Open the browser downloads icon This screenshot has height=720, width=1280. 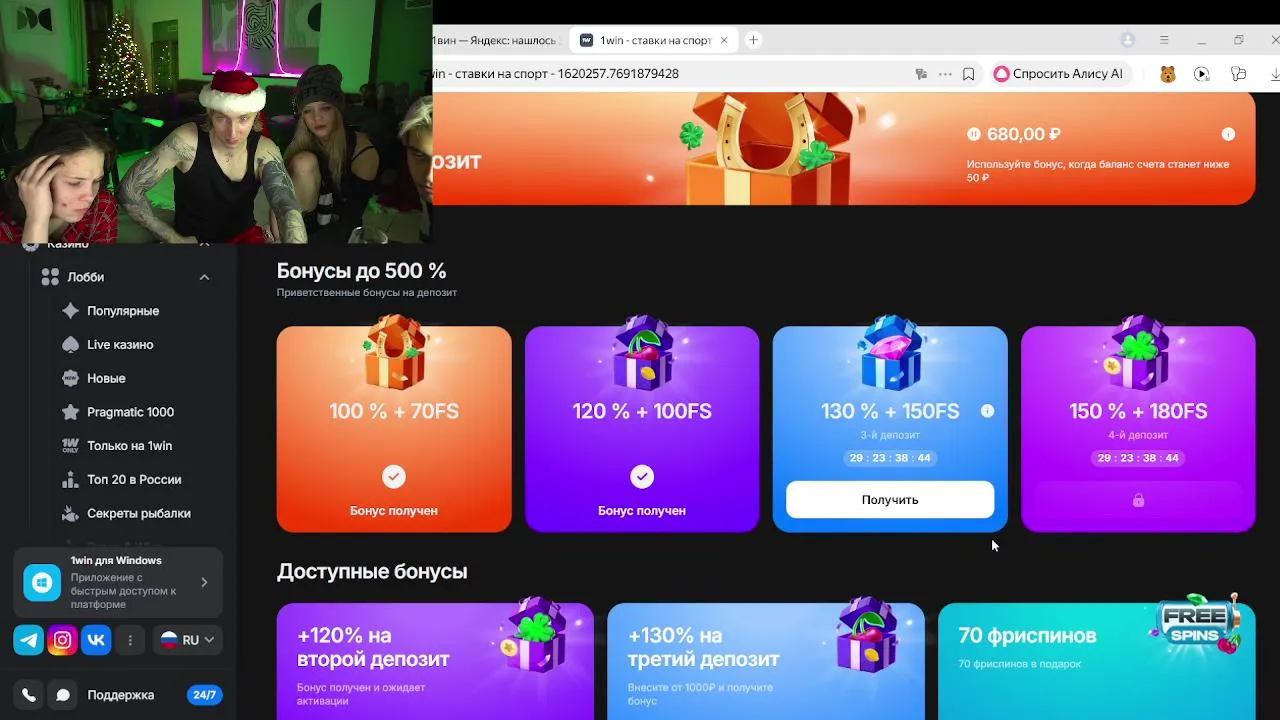(1275, 74)
